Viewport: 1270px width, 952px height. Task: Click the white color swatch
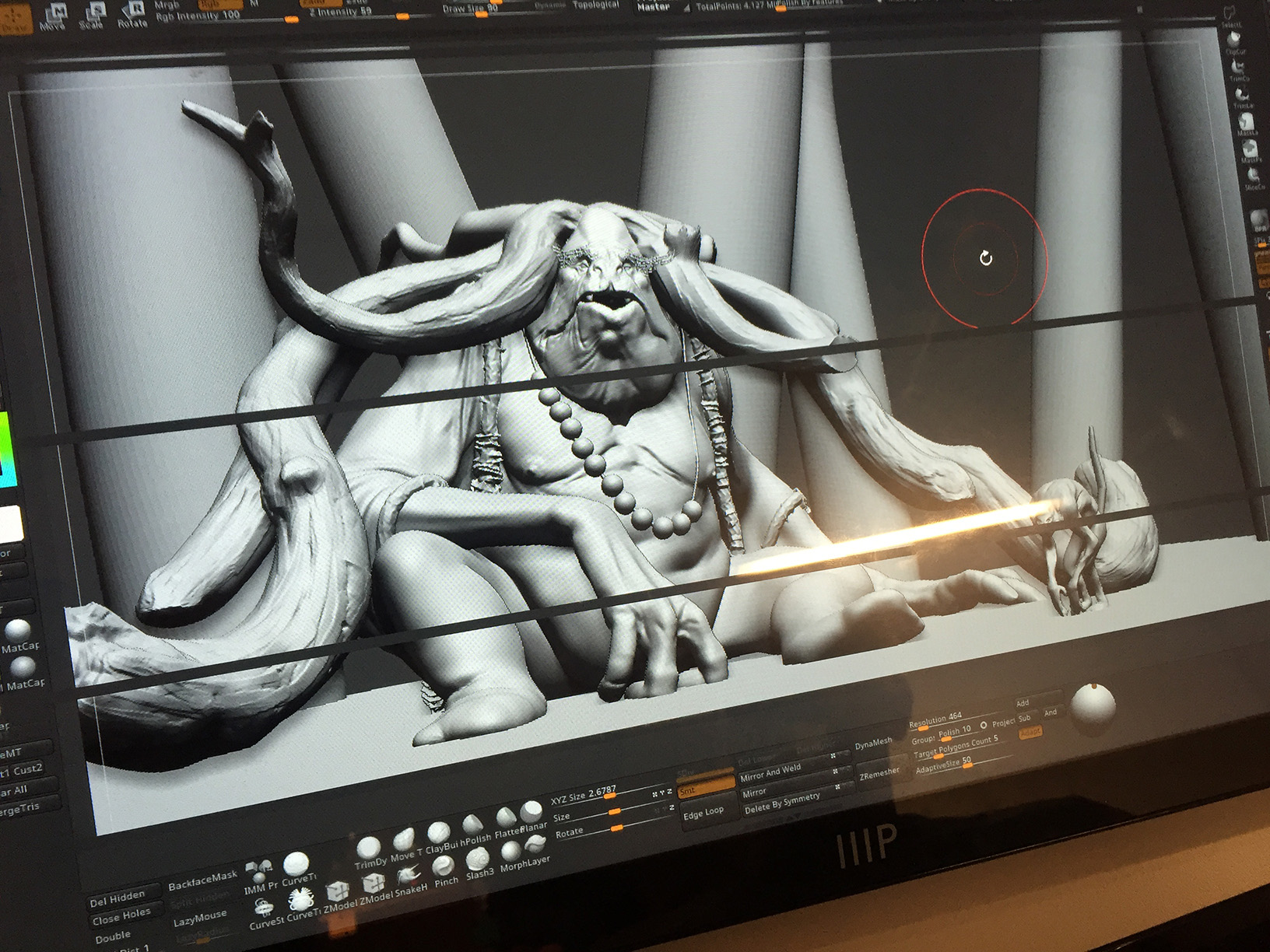click(11, 524)
